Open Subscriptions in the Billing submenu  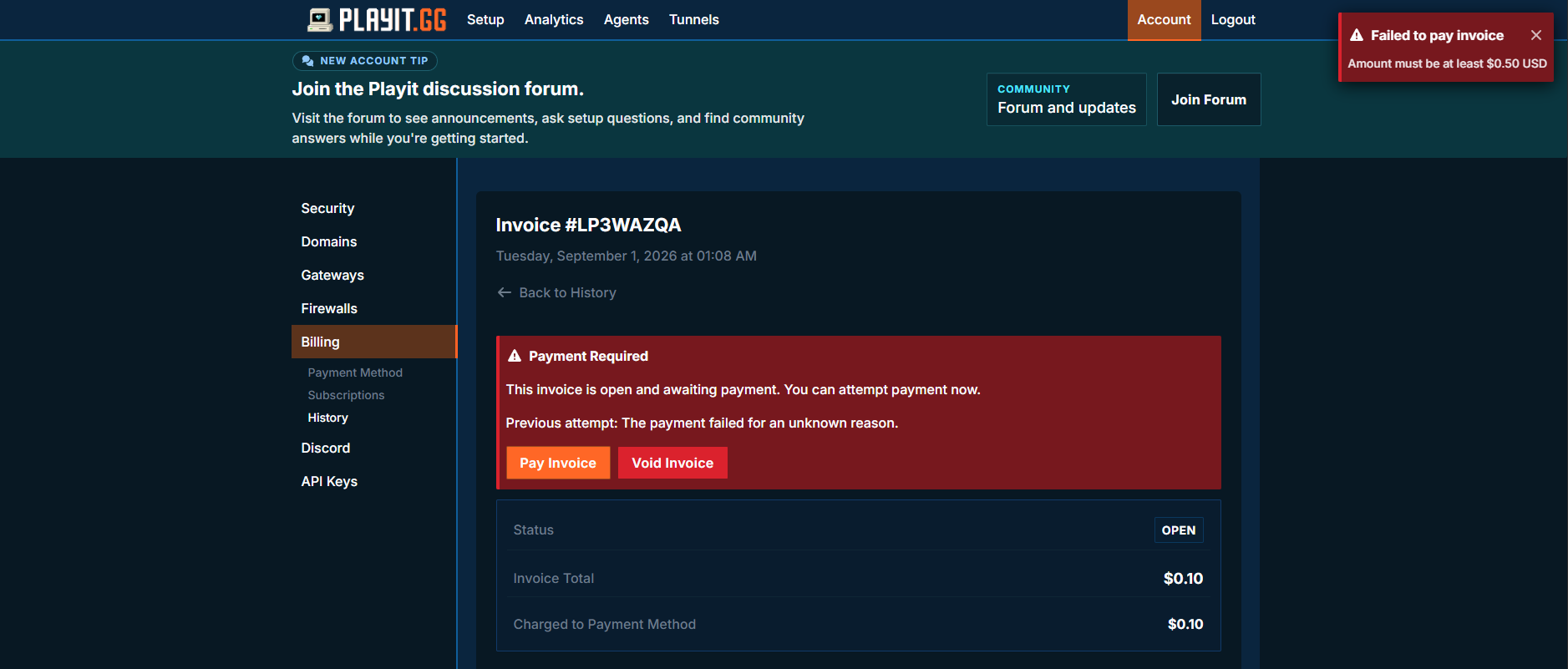346,395
